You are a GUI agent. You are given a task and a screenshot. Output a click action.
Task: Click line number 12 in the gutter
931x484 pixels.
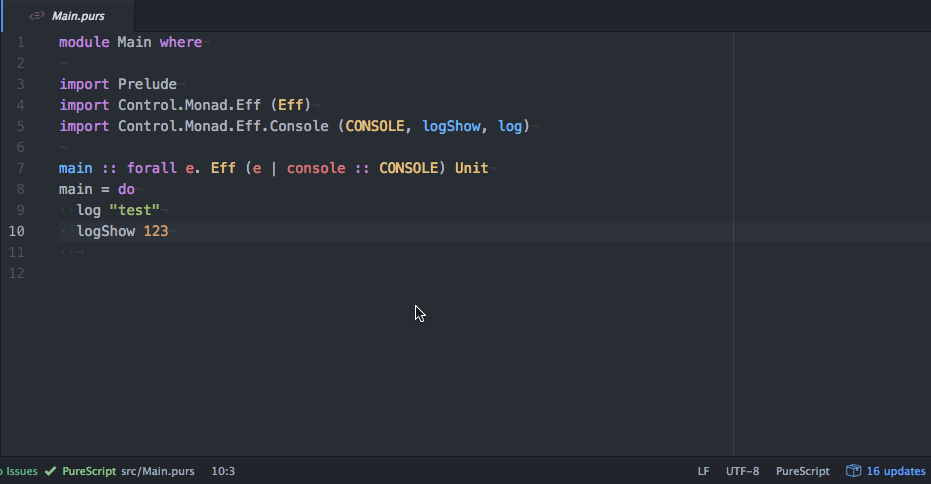17,273
